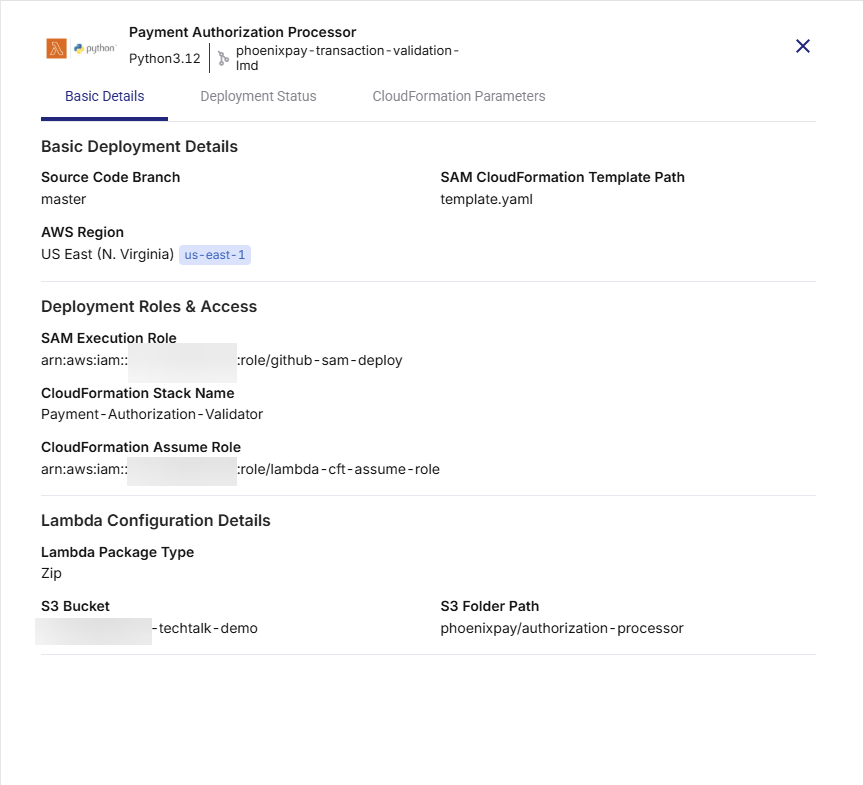Viewport: 863px width, 785px height.
Task: Click the template.yaml path value
Action: point(486,199)
